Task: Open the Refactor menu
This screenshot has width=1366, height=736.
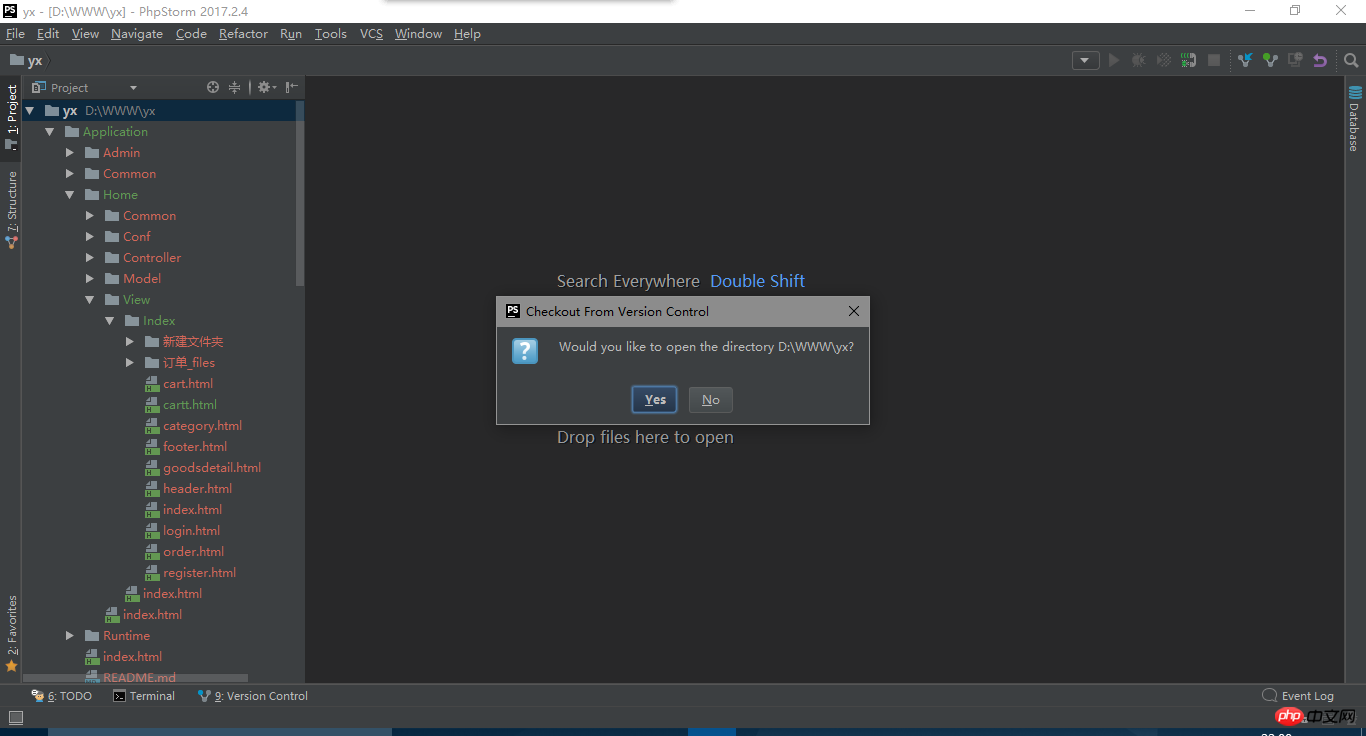Action: pyautogui.click(x=243, y=33)
